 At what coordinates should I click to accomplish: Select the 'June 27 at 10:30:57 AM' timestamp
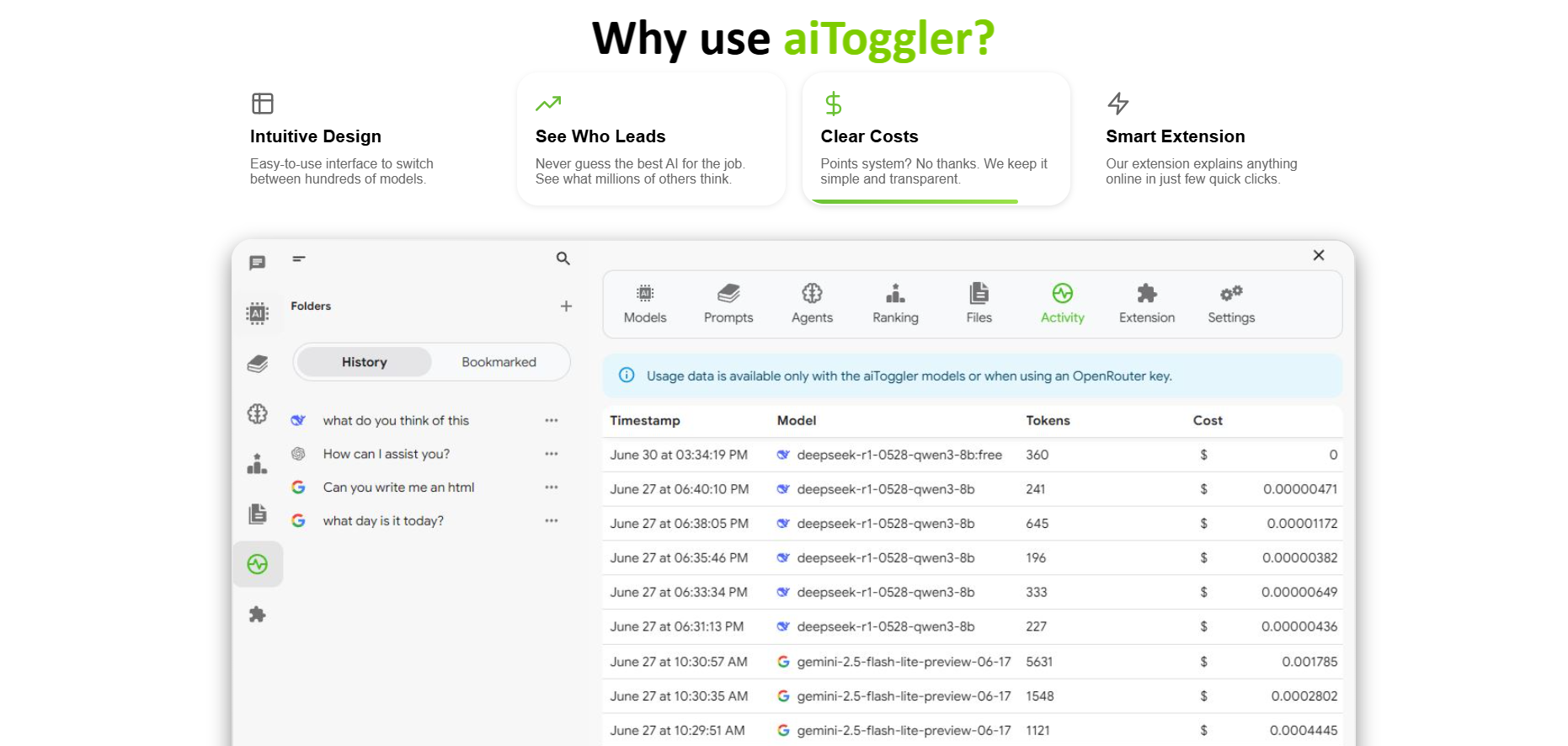(679, 663)
